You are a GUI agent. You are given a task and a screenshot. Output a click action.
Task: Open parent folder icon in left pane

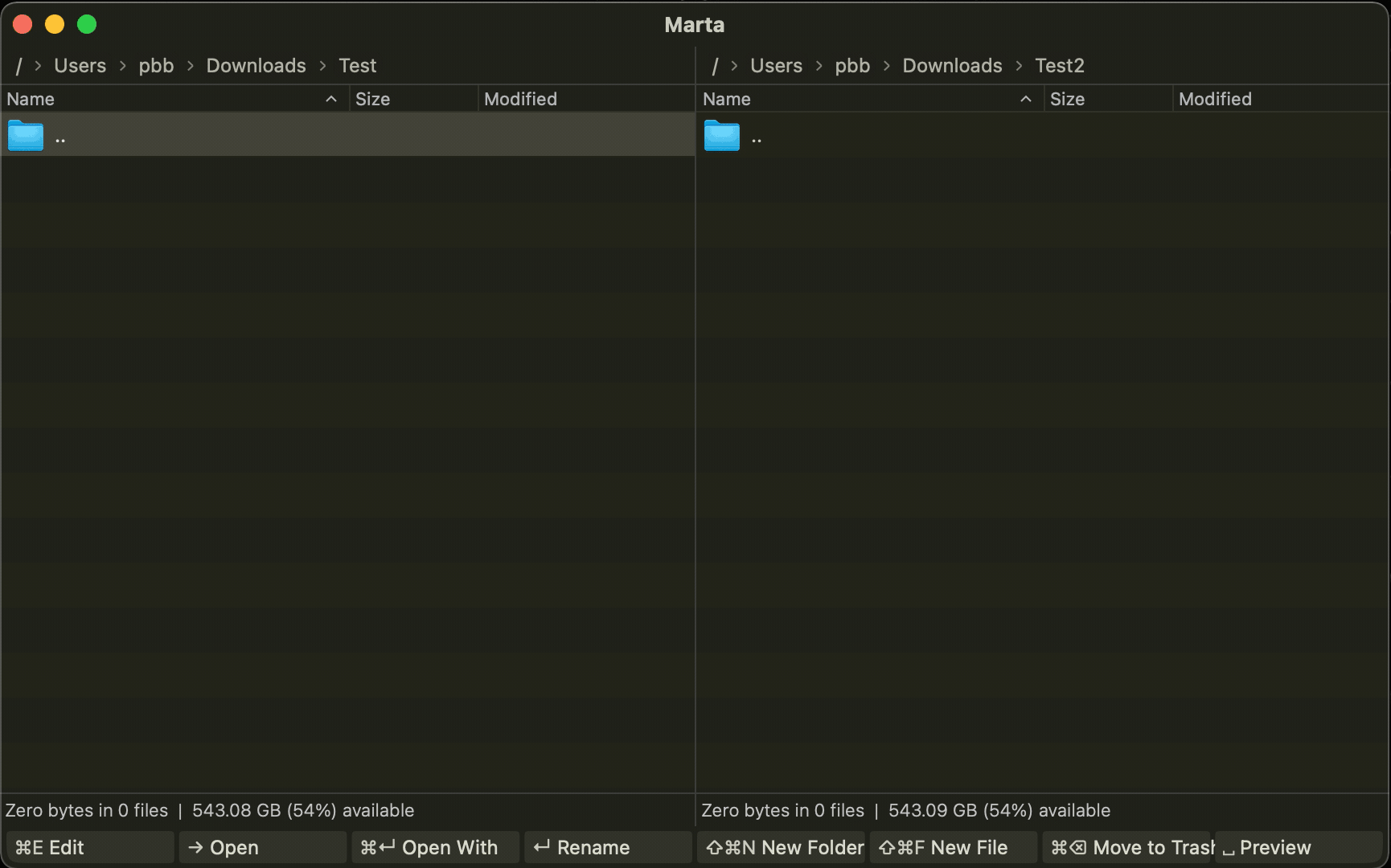click(x=26, y=135)
